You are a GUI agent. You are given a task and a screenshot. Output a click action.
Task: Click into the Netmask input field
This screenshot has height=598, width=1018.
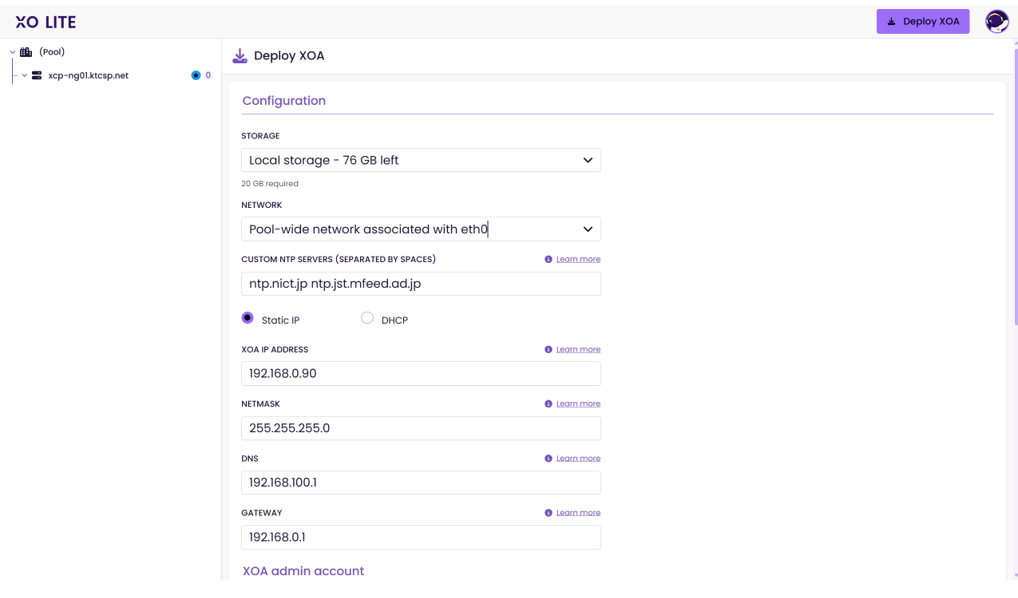[x=420, y=428]
